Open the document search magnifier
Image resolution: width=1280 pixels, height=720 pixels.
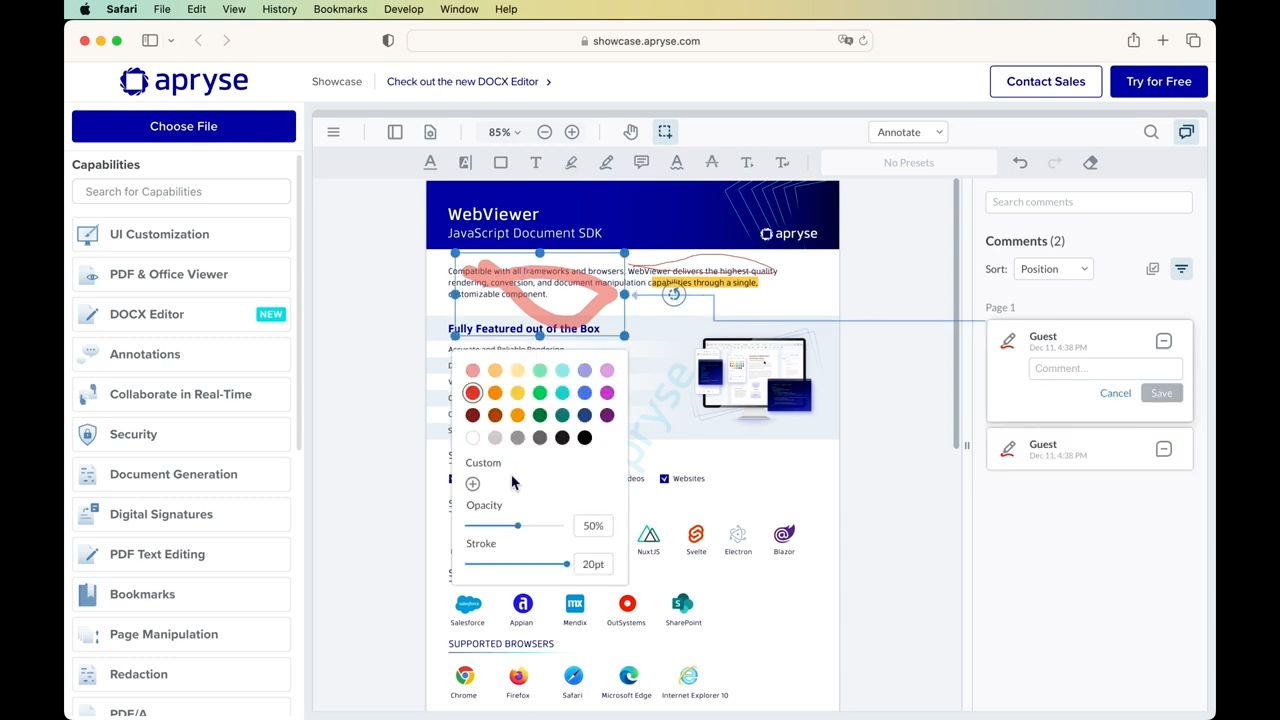coord(1151,132)
